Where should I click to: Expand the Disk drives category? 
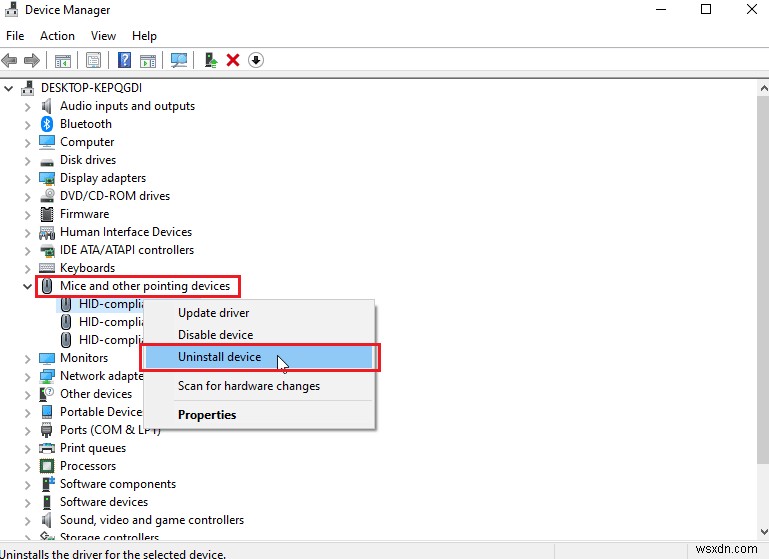(27, 160)
